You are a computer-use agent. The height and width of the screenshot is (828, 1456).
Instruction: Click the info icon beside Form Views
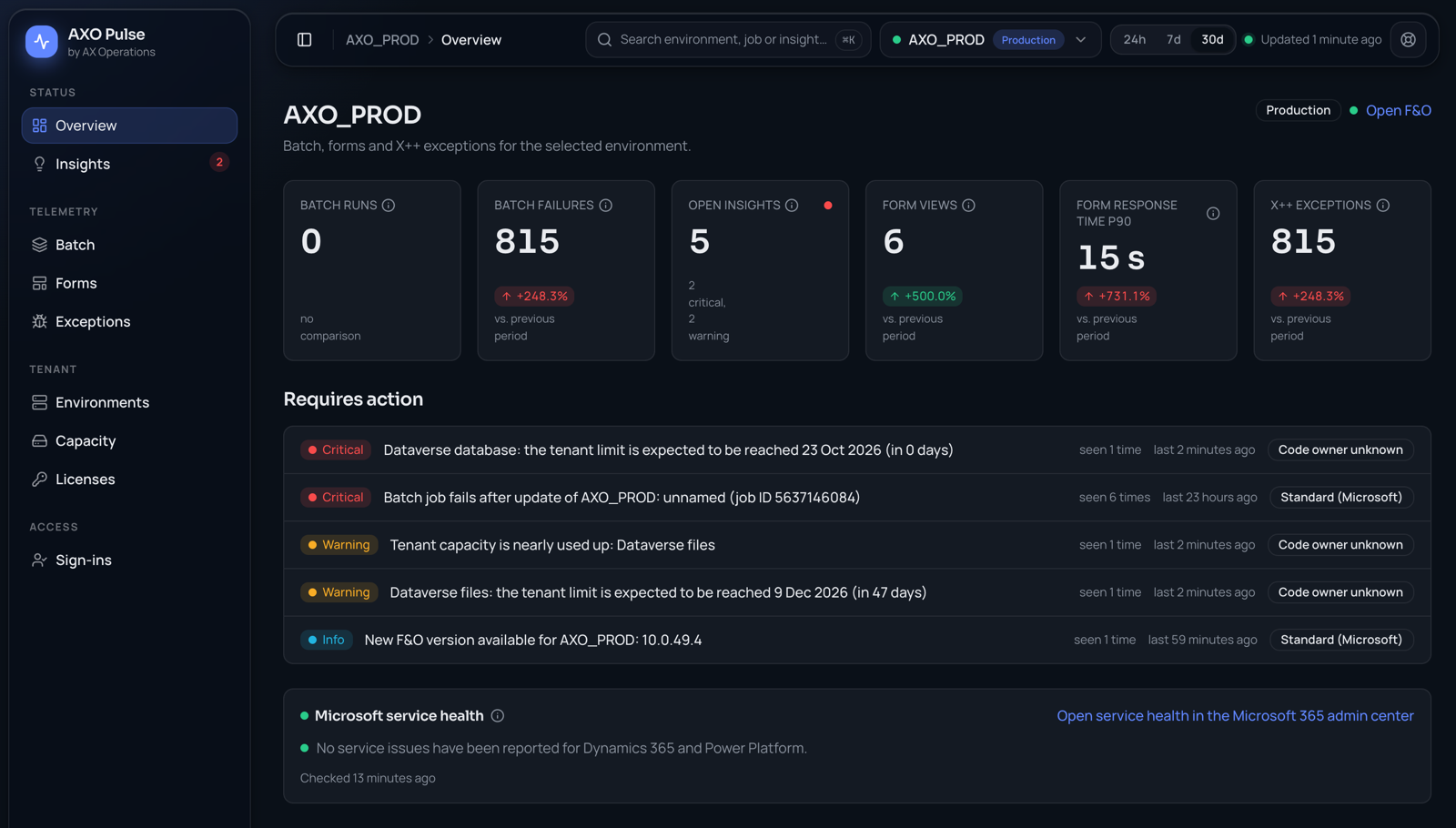[968, 206]
